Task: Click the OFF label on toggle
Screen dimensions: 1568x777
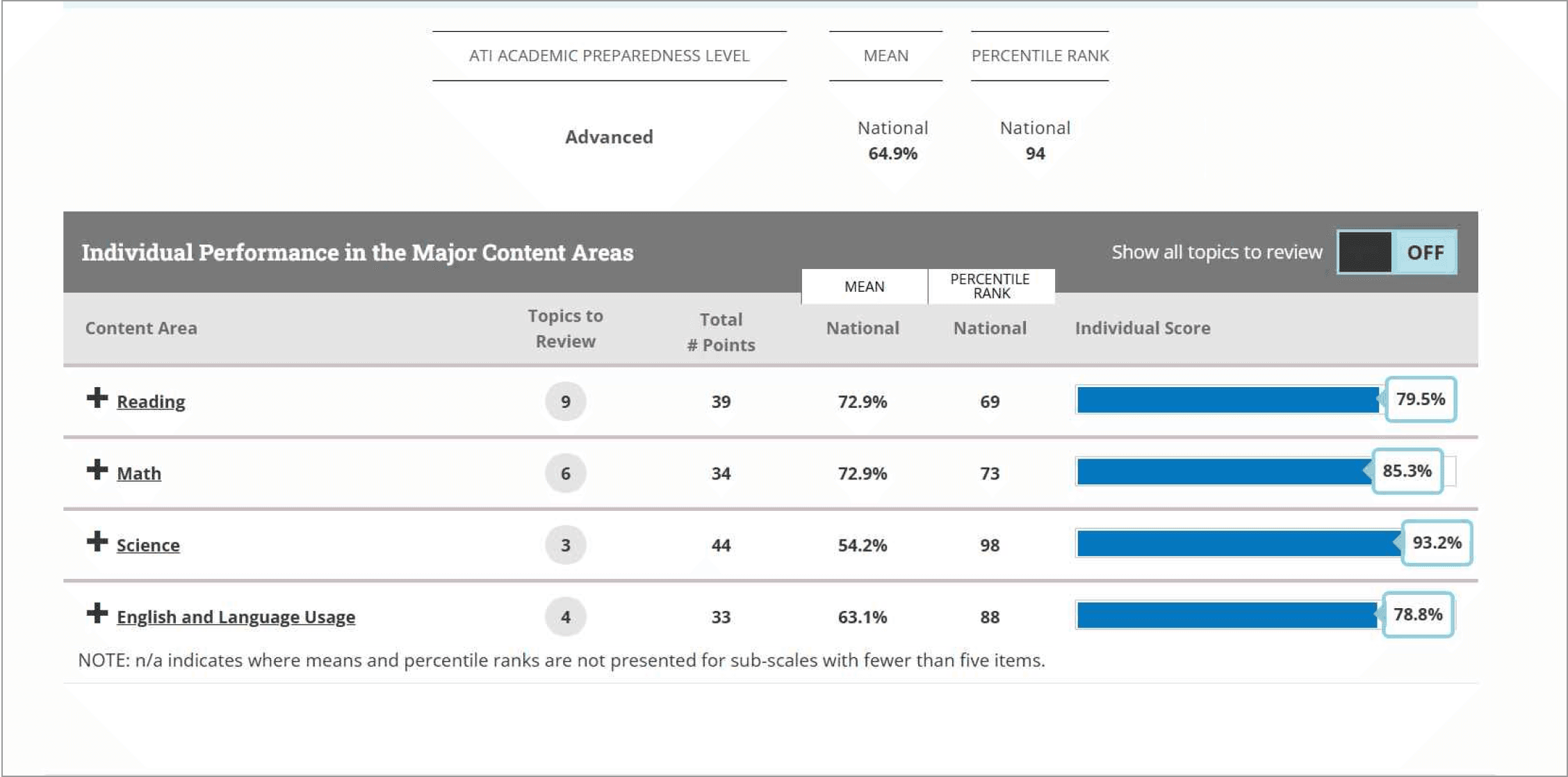Action: (x=1425, y=252)
